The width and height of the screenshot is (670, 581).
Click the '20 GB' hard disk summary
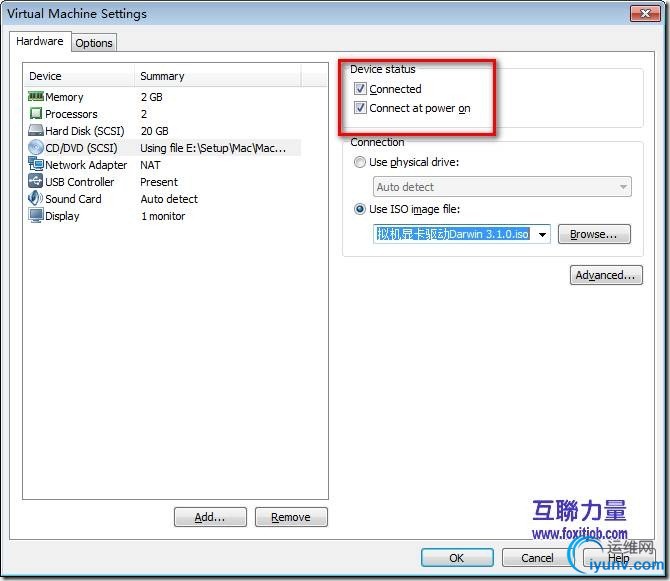pos(154,131)
